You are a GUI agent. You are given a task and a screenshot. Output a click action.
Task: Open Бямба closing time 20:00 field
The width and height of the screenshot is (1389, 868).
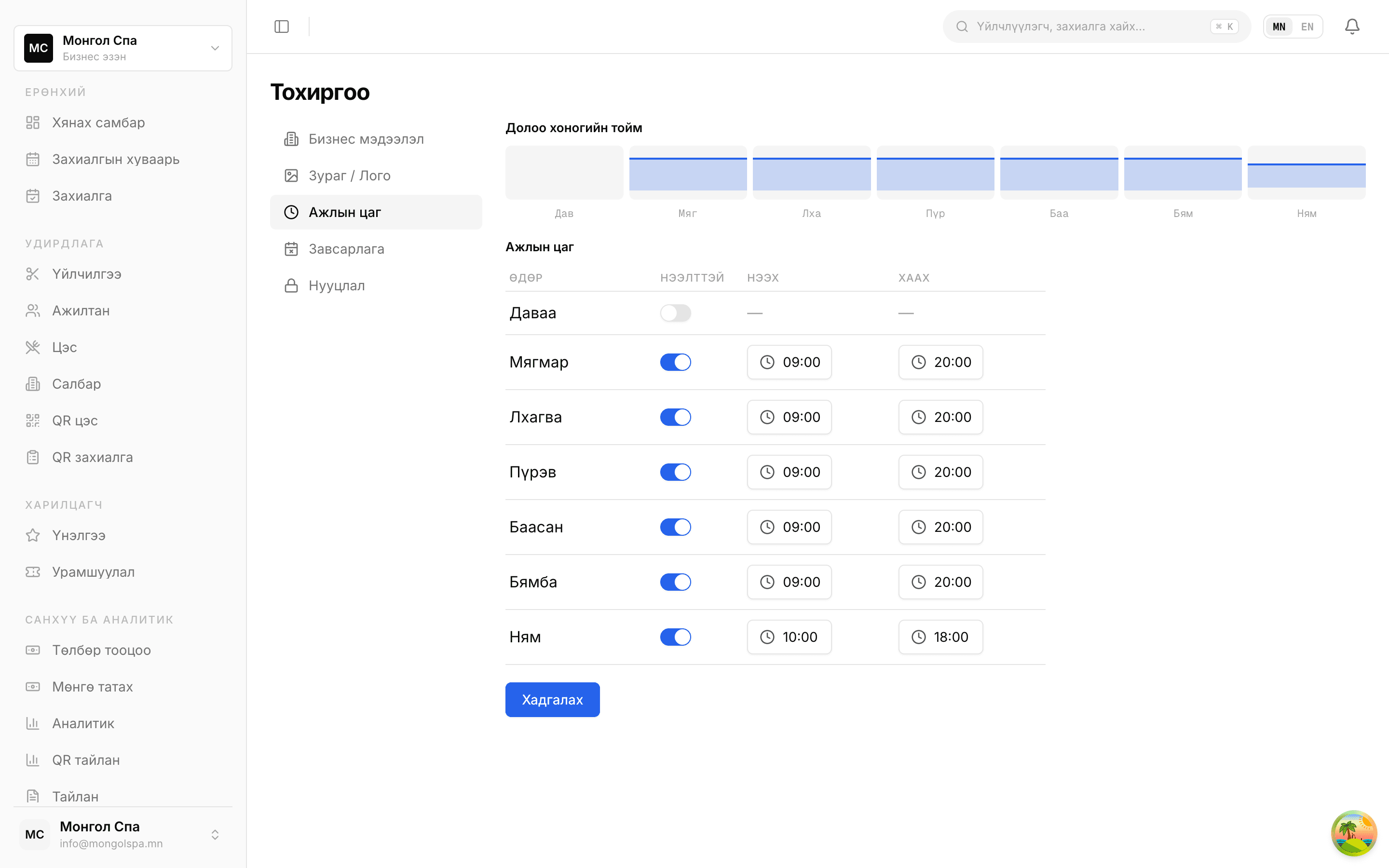click(x=940, y=582)
